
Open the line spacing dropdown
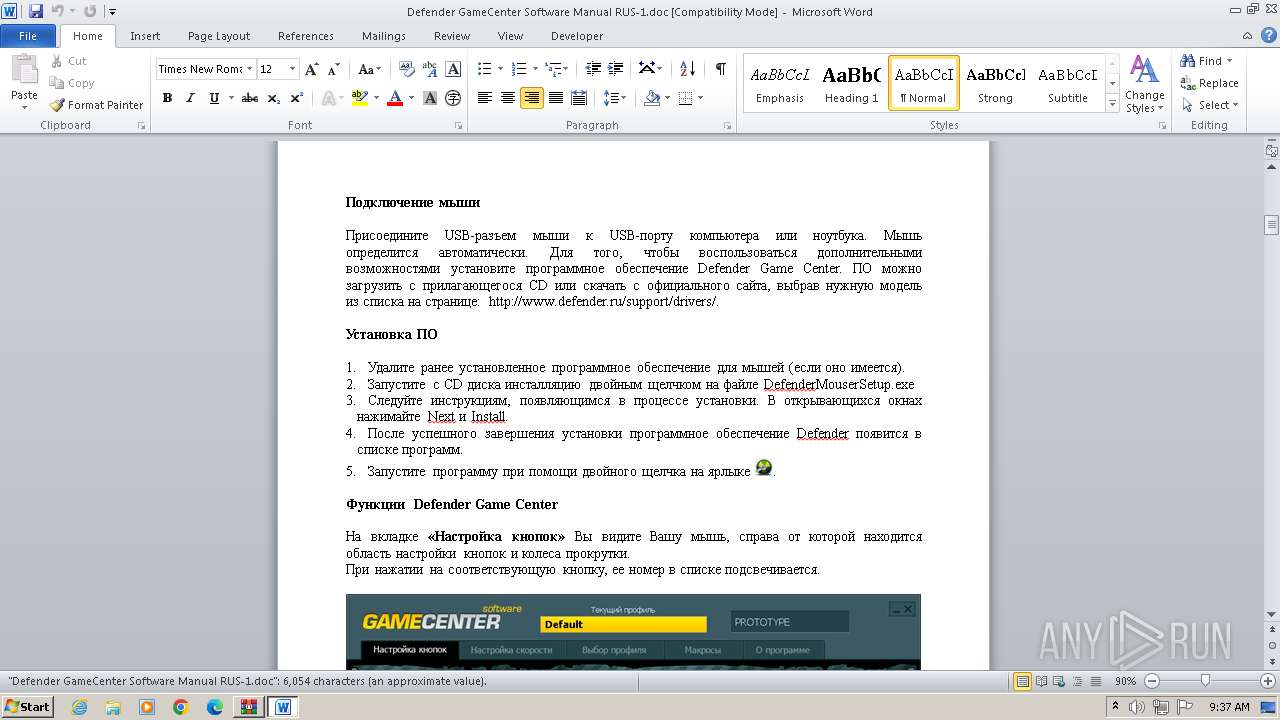point(615,98)
